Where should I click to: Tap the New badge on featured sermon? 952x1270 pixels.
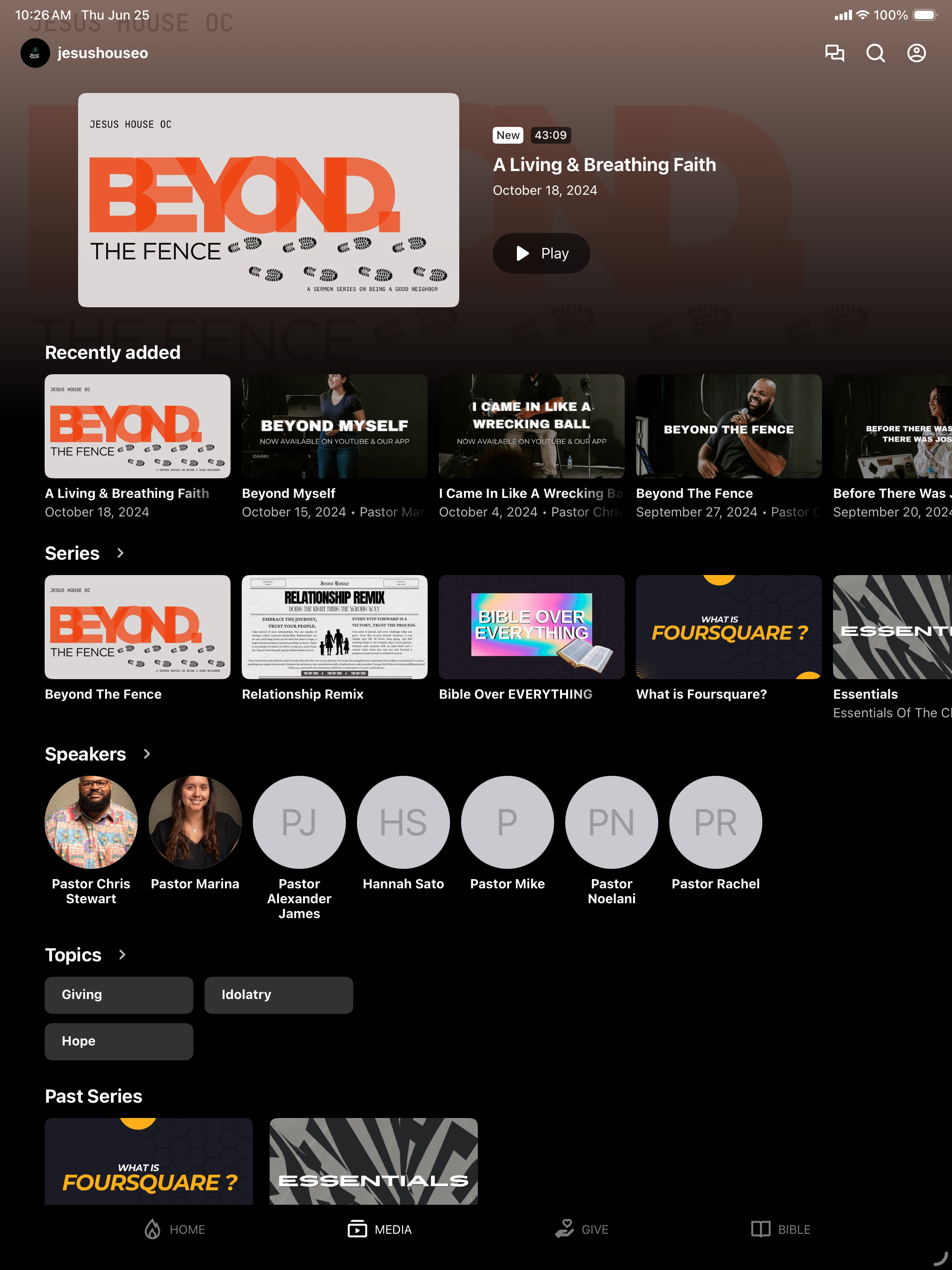click(x=508, y=135)
